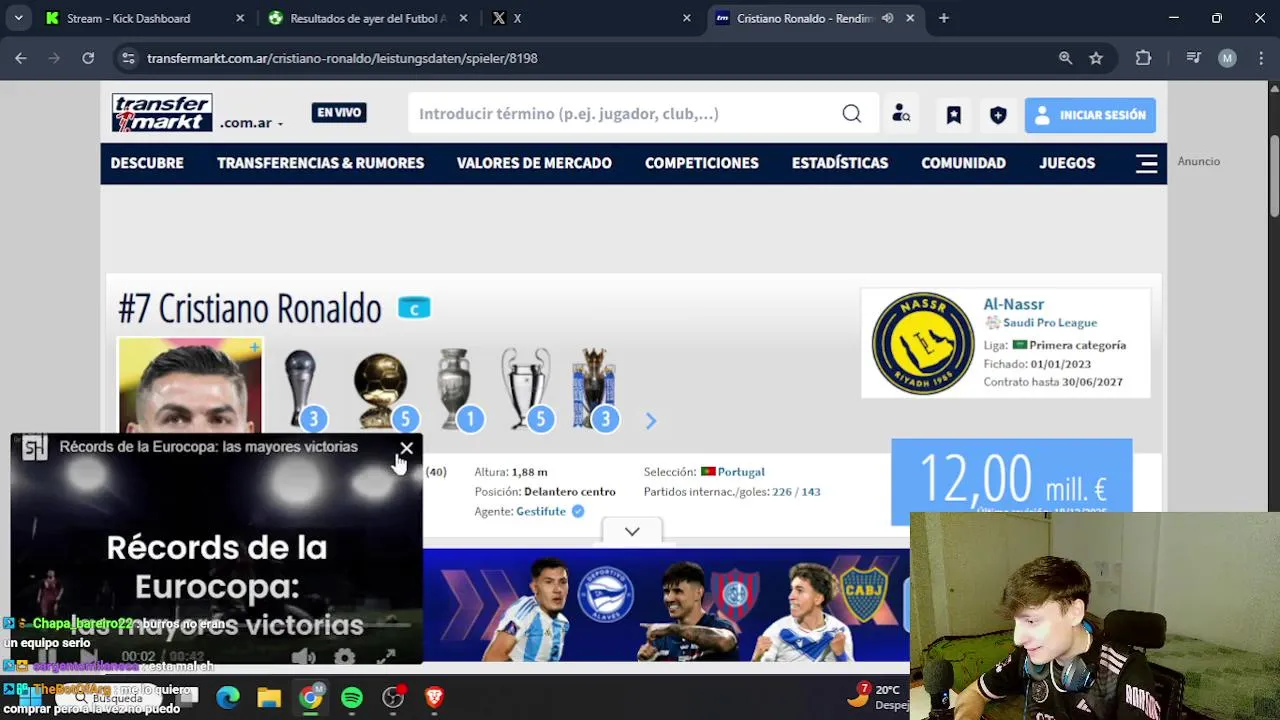
Task: Toggle fullscreen on the Eurocopa video
Action: 387,657
